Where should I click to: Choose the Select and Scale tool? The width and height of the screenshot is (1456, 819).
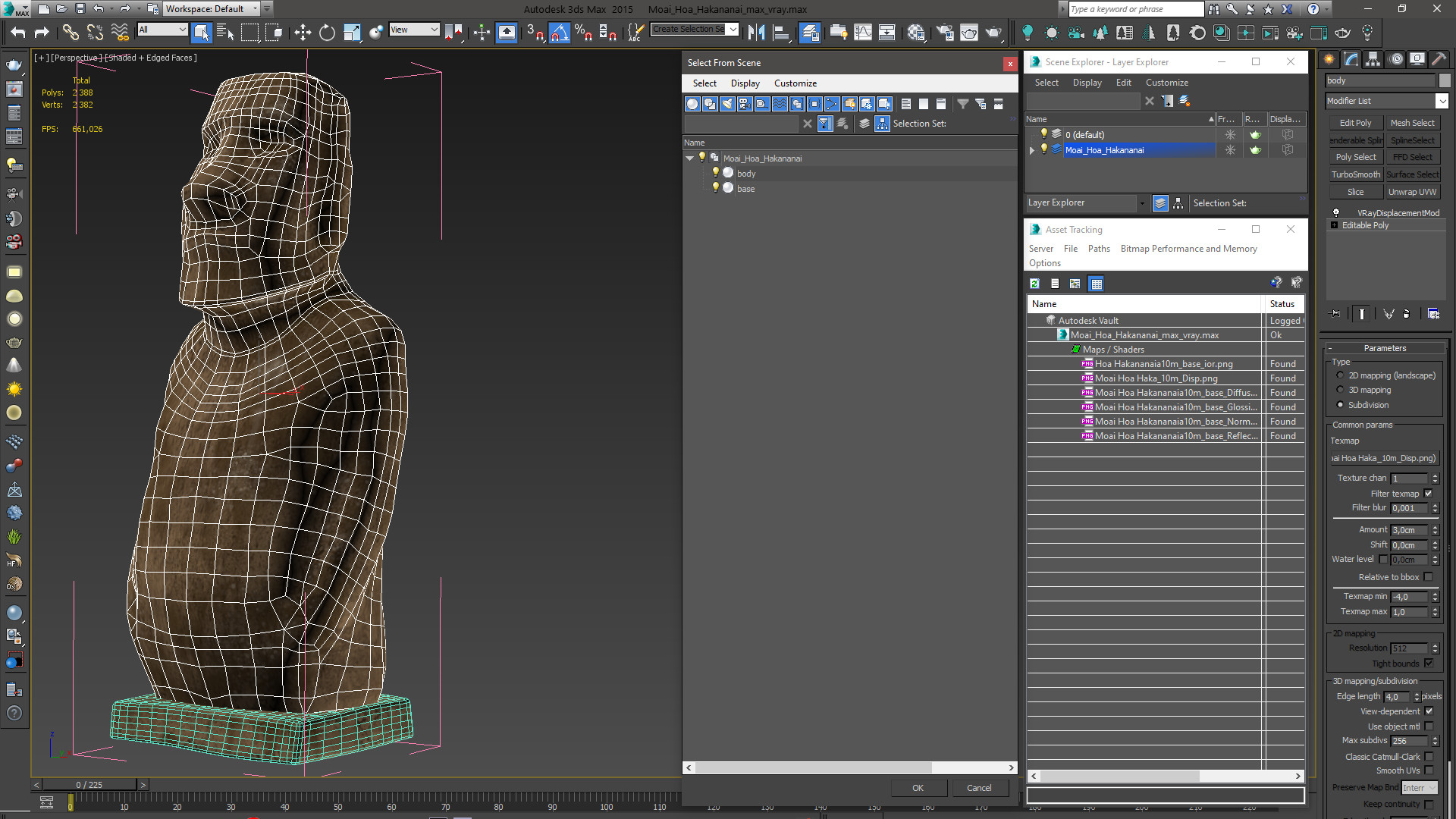[351, 32]
